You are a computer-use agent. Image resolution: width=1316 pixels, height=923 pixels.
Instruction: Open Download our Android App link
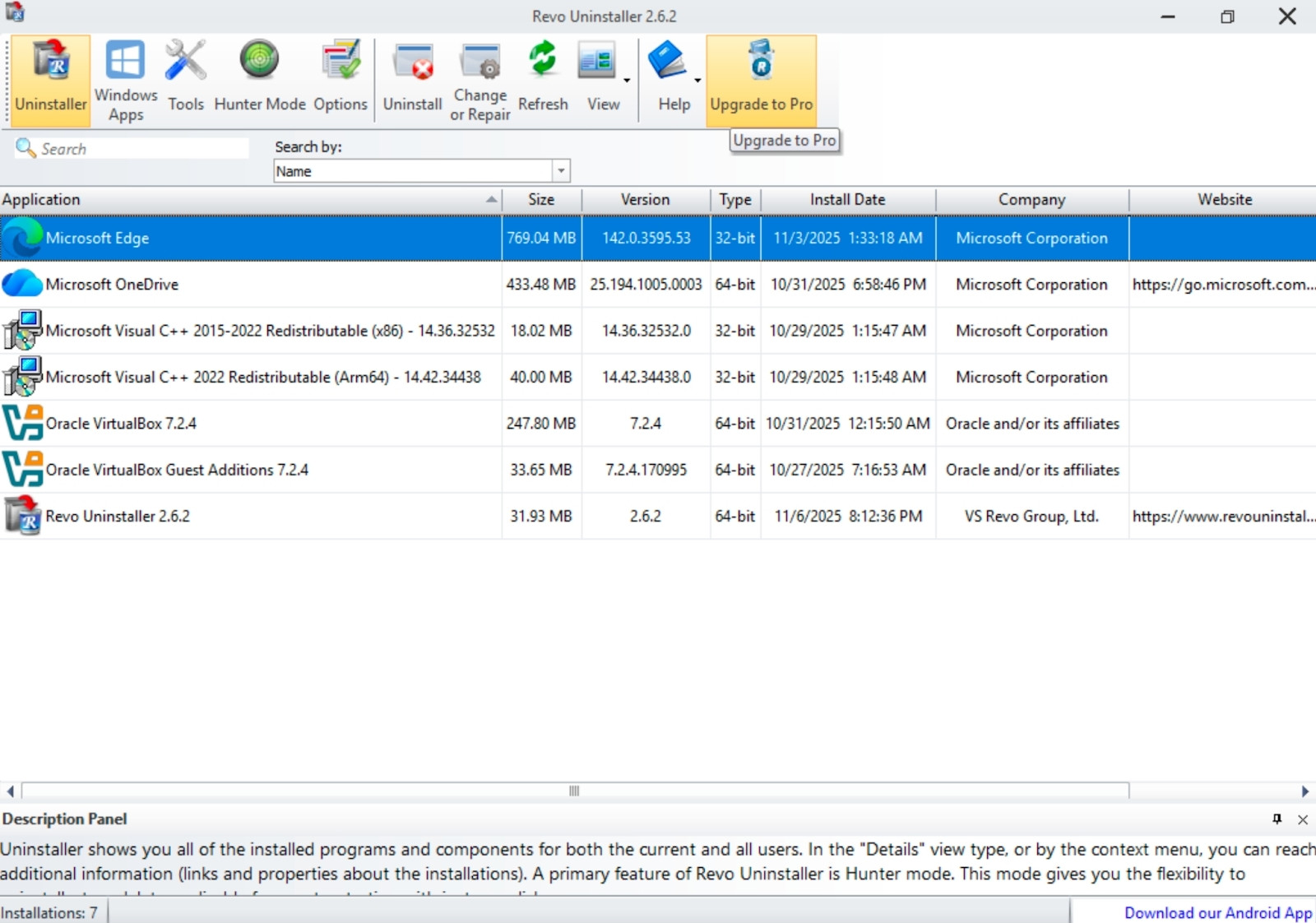1217,912
